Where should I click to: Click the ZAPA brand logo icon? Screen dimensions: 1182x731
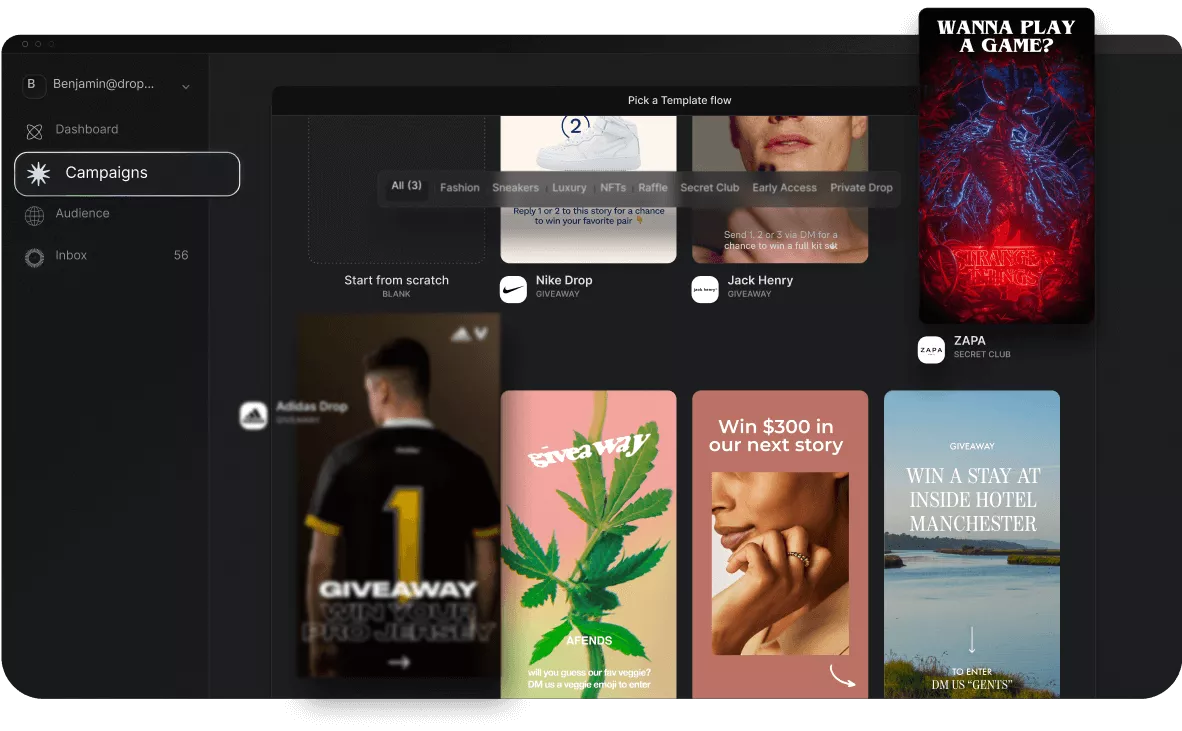[931, 350]
